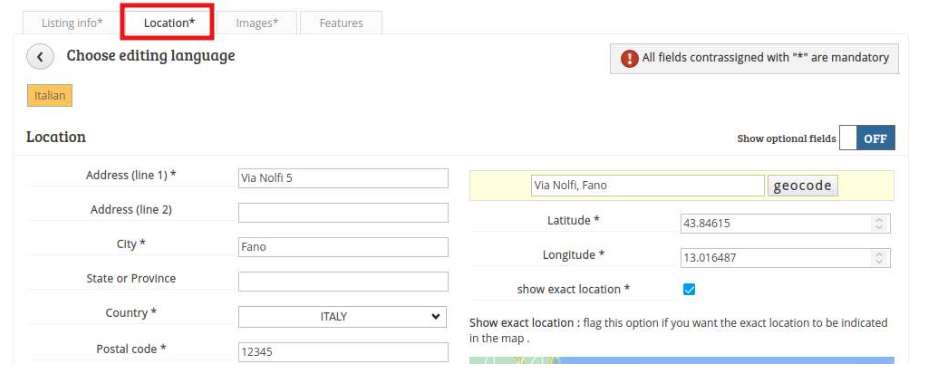Open the Features tab
Viewport: 937px width, 381px height.
point(341,23)
